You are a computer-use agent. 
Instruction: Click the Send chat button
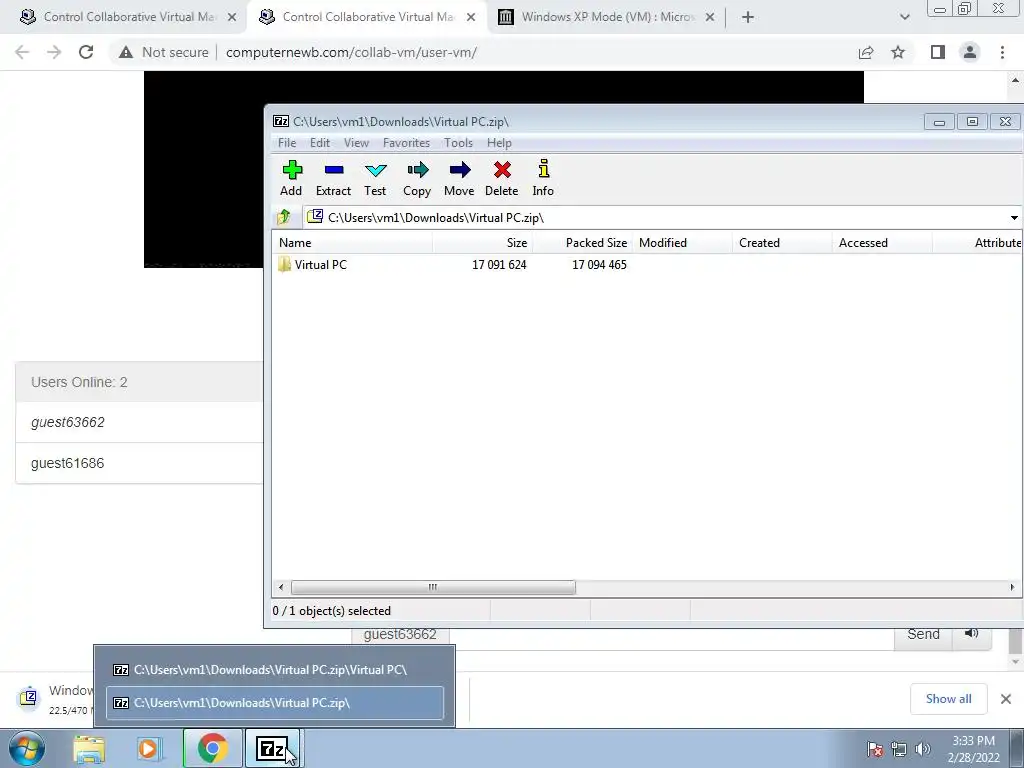923,634
